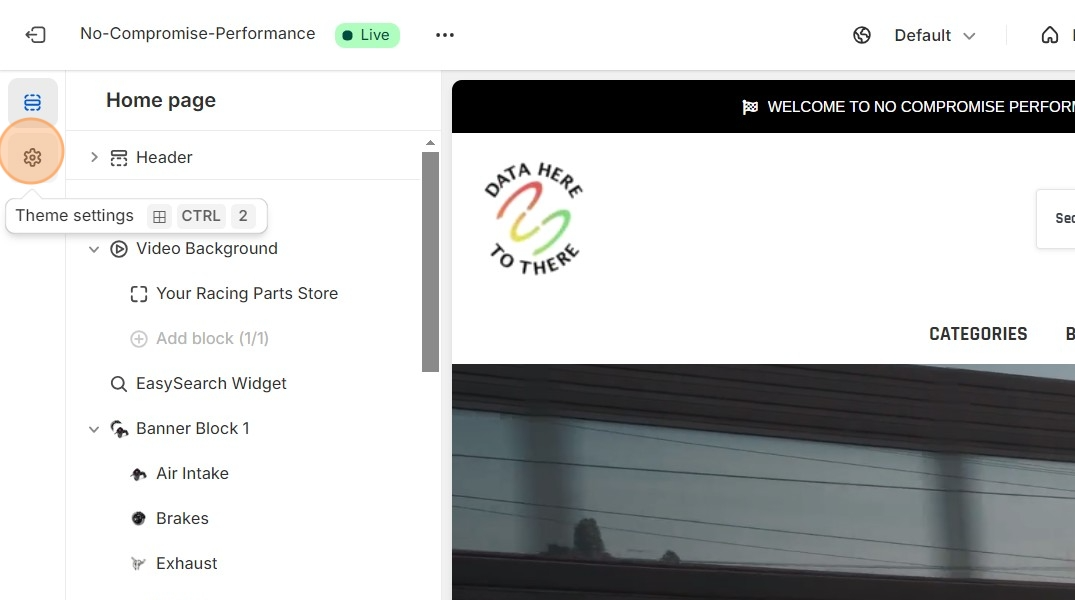Click the Exhaust block icon
Image resolution: width=1075 pixels, height=600 pixels.
[x=138, y=564]
